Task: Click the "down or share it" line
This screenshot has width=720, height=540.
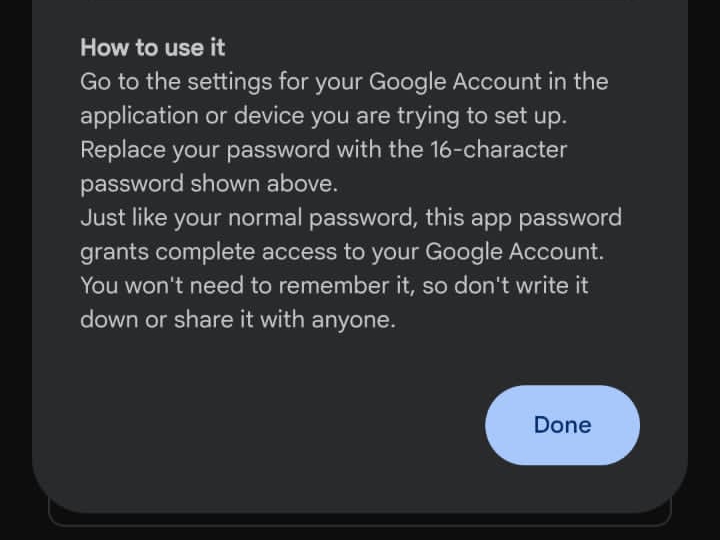Action: pos(238,320)
